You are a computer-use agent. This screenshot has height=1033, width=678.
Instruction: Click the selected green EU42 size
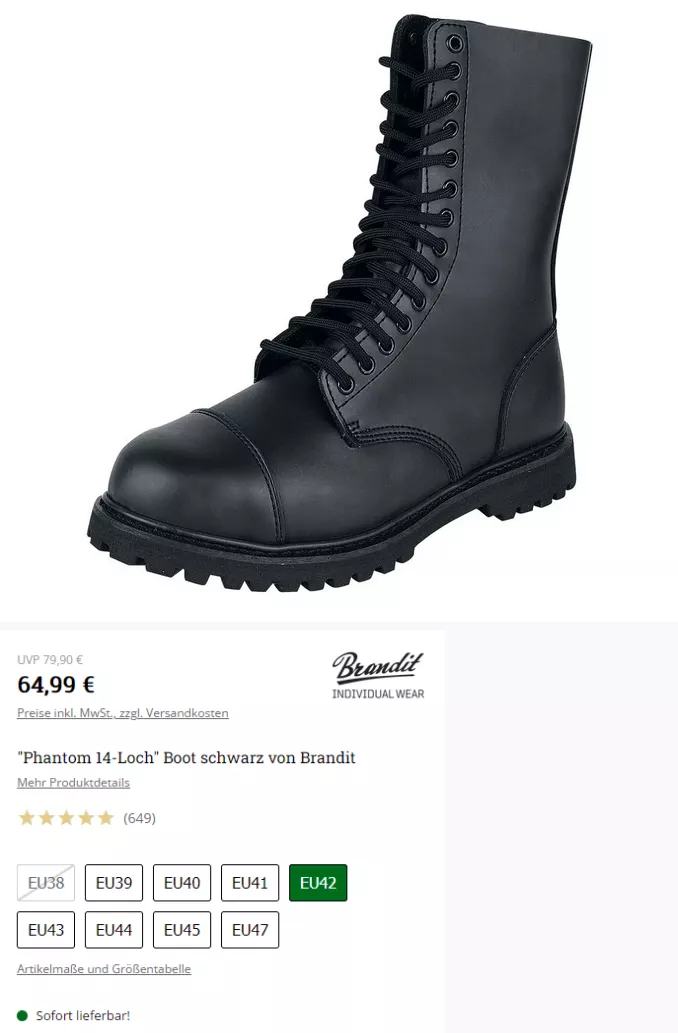[318, 883]
